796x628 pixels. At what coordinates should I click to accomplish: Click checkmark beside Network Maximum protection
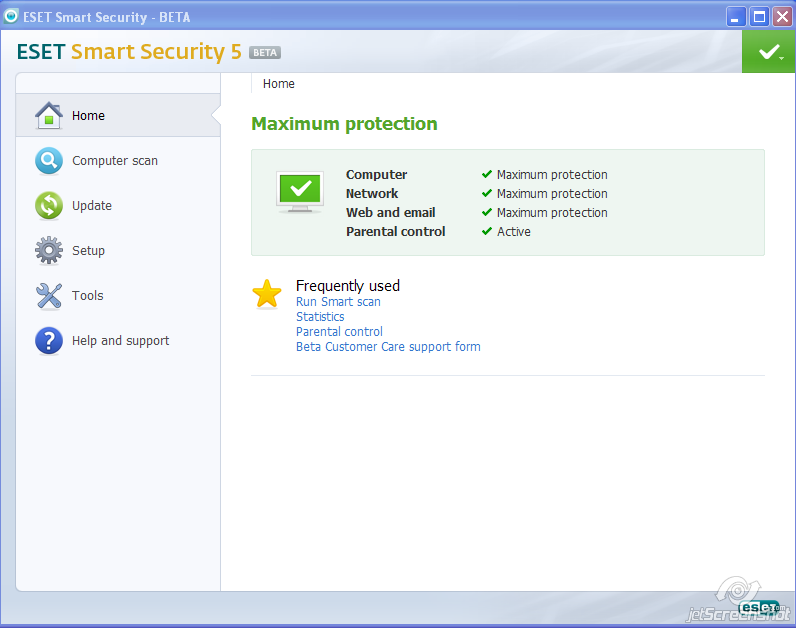point(486,193)
